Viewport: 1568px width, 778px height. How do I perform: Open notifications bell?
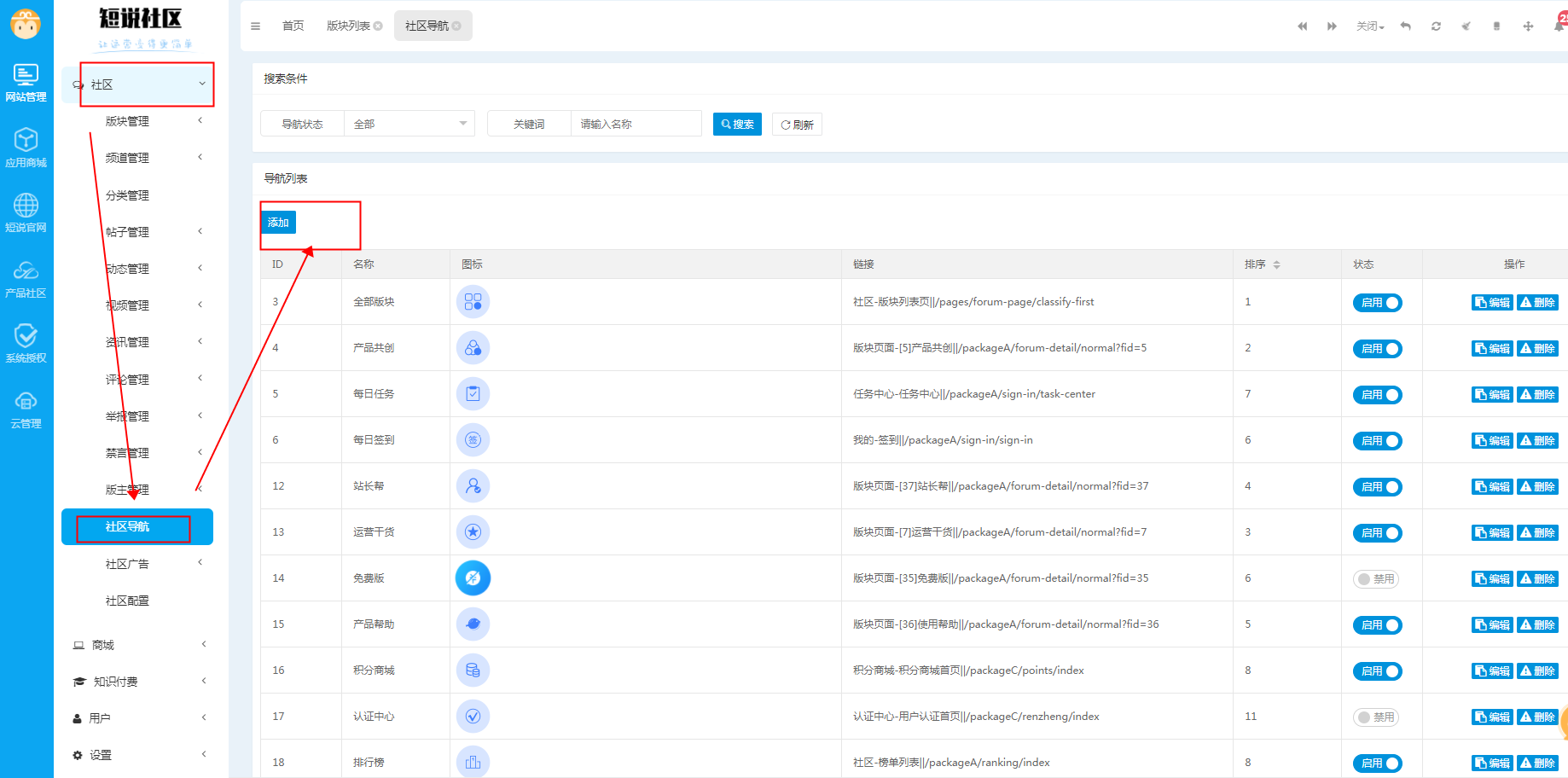coord(1559,26)
